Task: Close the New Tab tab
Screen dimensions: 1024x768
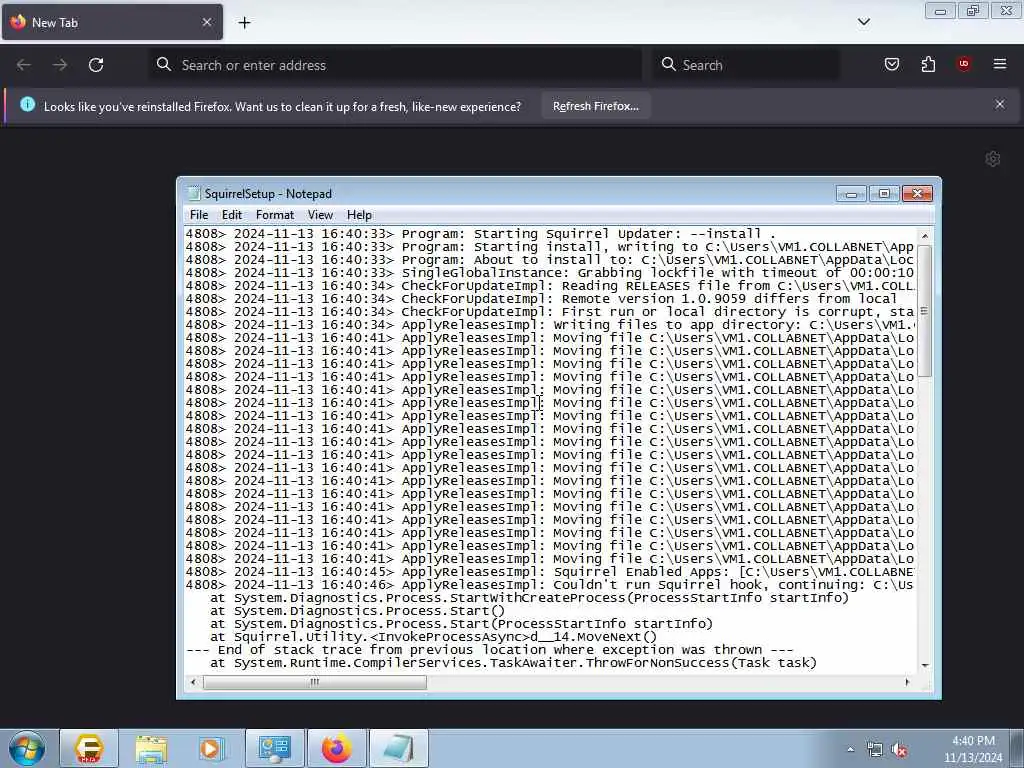Action: tap(207, 22)
